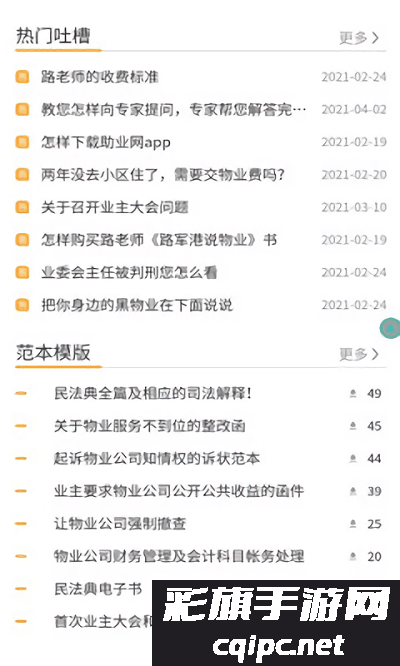The height and width of the screenshot is (666, 400).
Task: Click orange icon beside 怎样购买路老师 post
Action: [x=22, y=240]
